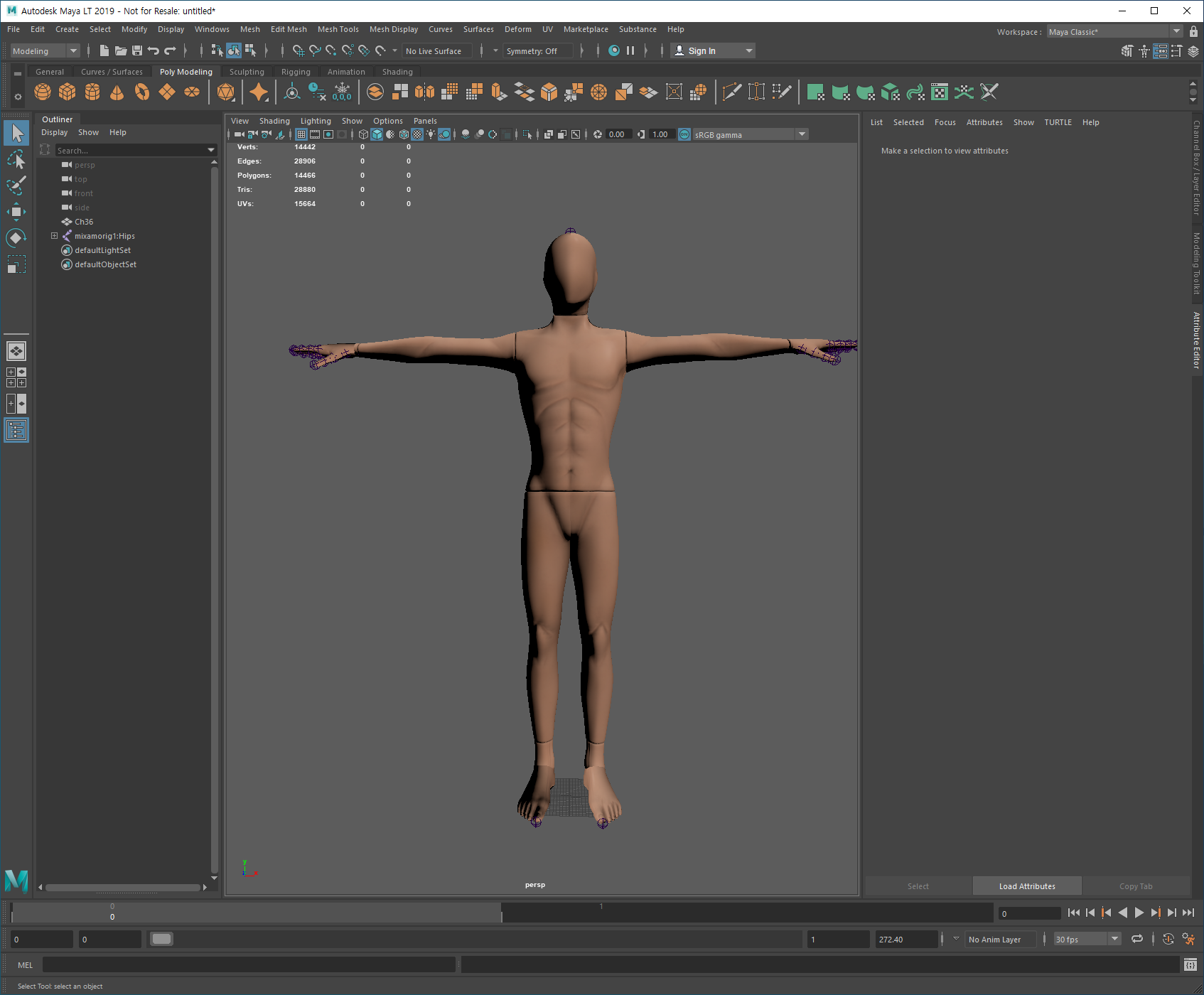
Task: Click the Copy Tab button
Action: pyautogui.click(x=1136, y=886)
